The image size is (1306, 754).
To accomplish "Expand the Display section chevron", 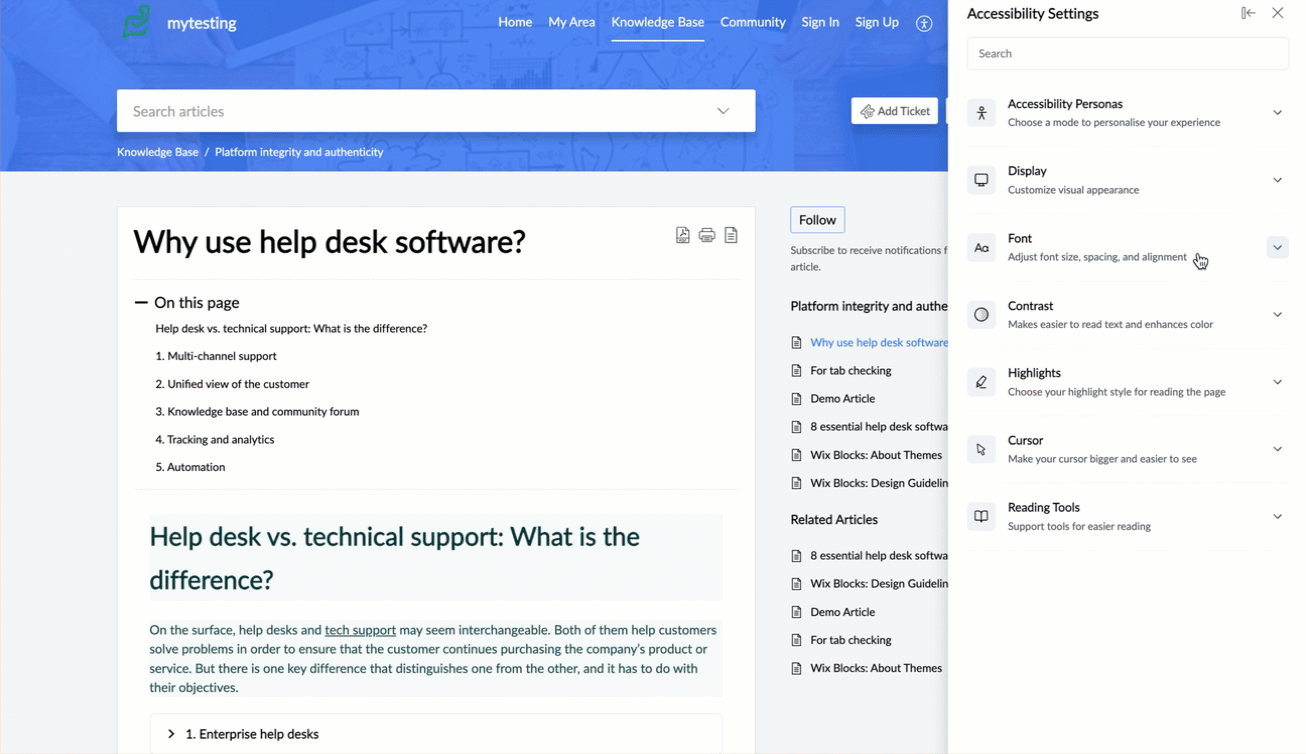I will click(x=1278, y=180).
